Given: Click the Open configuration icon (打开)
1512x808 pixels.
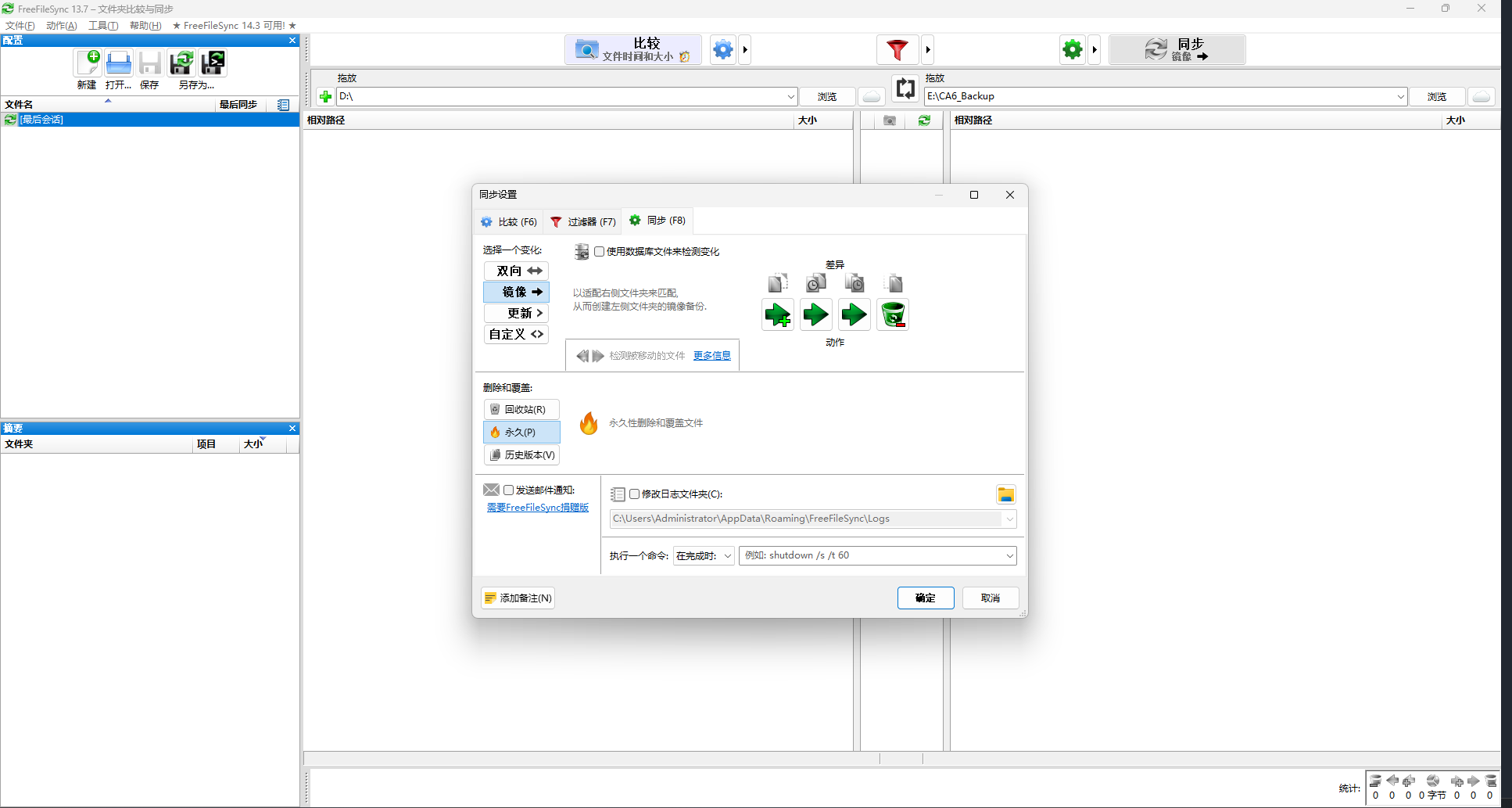Looking at the screenshot, I should (119, 63).
